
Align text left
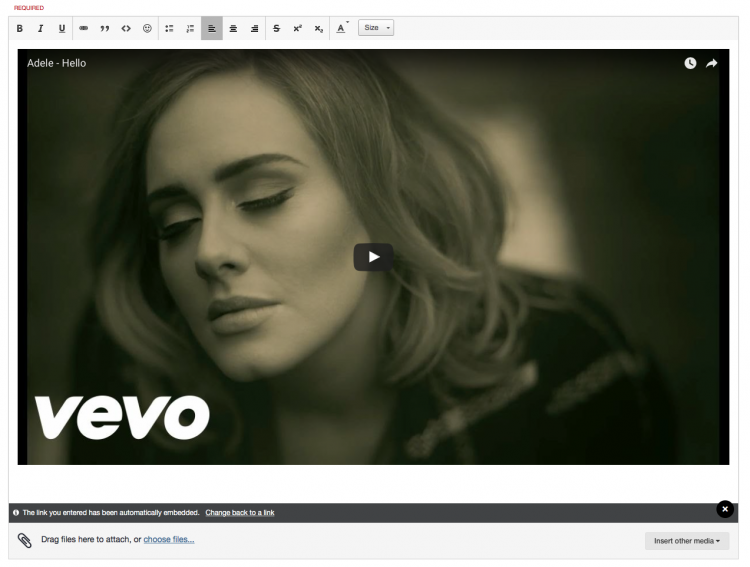pyautogui.click(x=212, y=28)
